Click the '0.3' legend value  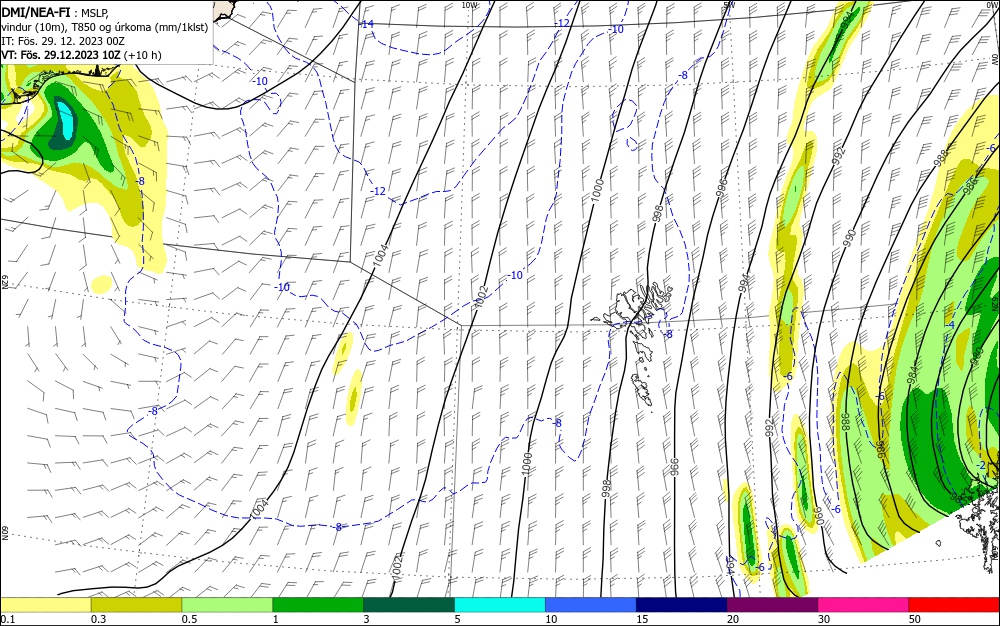[x=99, y=619]
